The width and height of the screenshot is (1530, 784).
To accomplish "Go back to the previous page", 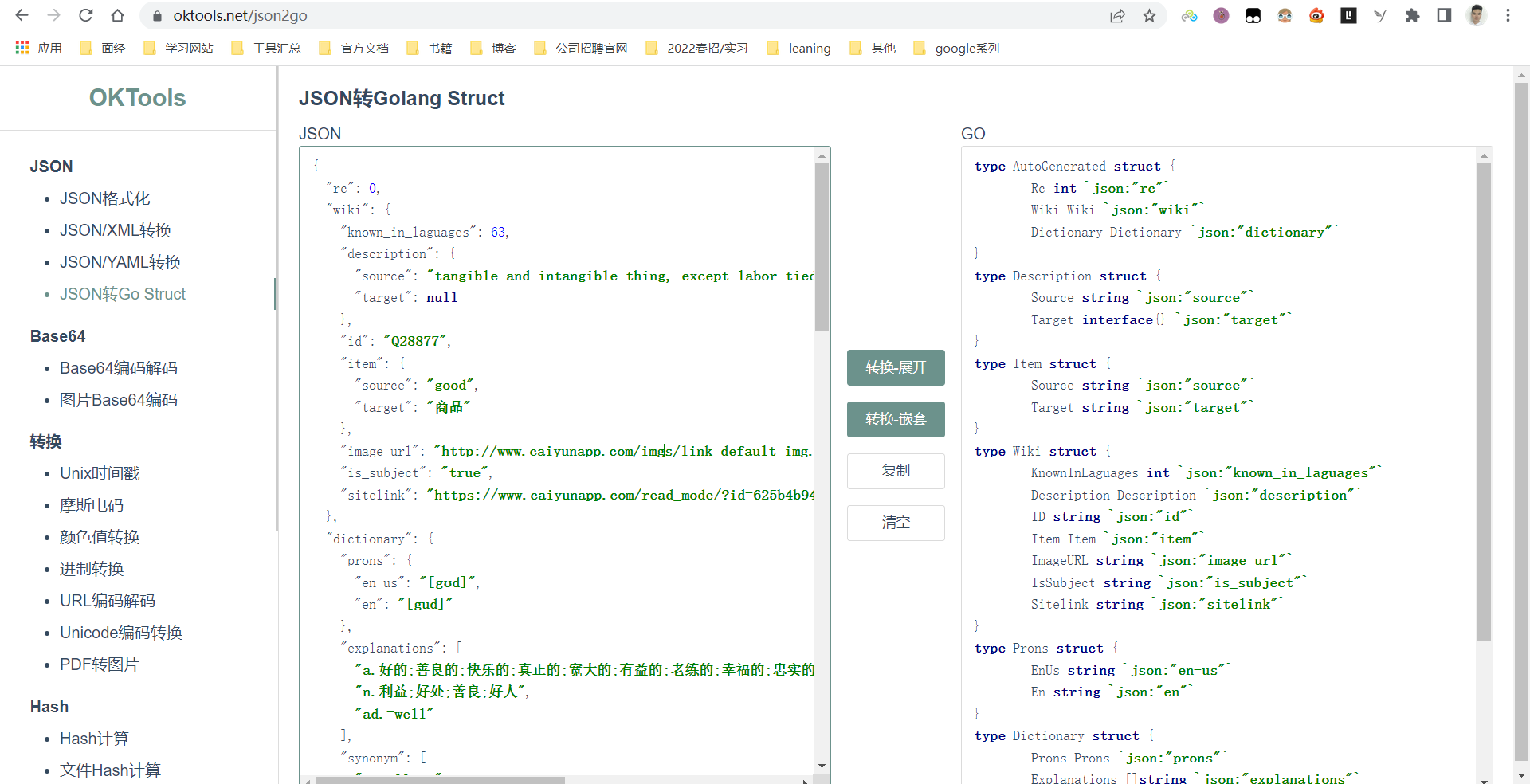I will click(22, 15).
